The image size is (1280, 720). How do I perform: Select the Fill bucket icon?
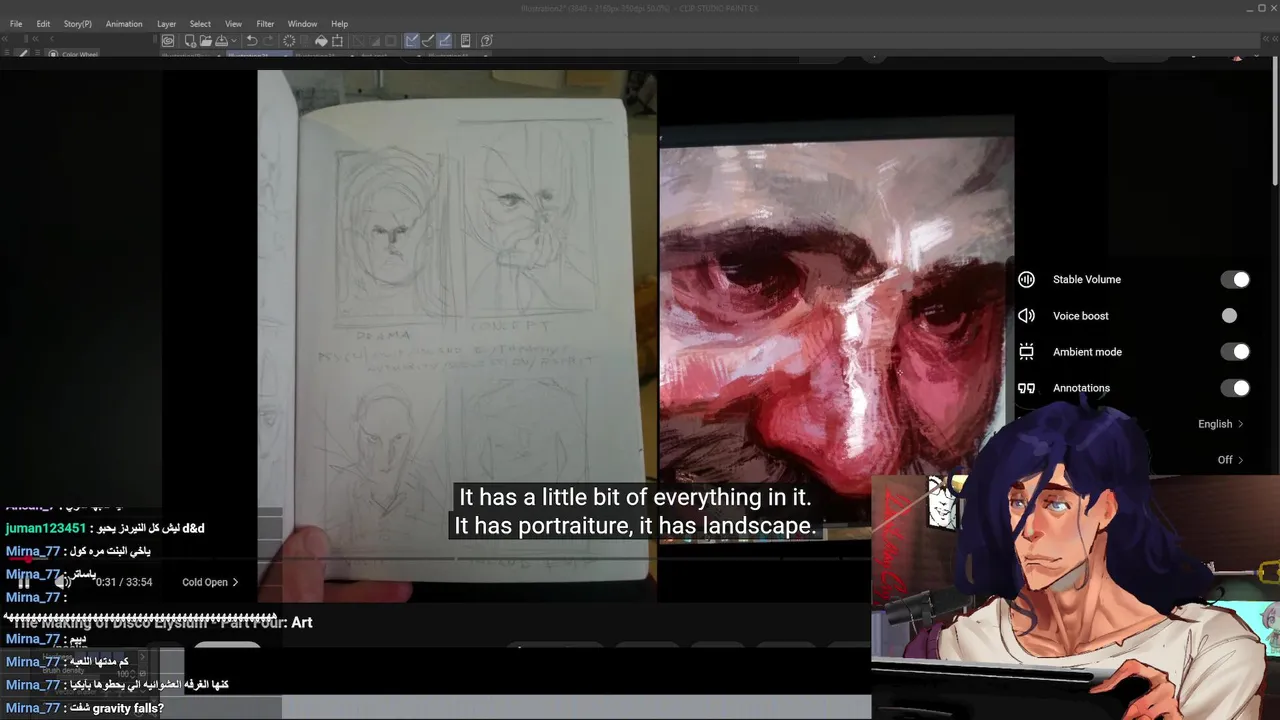(x=321, y=41)
